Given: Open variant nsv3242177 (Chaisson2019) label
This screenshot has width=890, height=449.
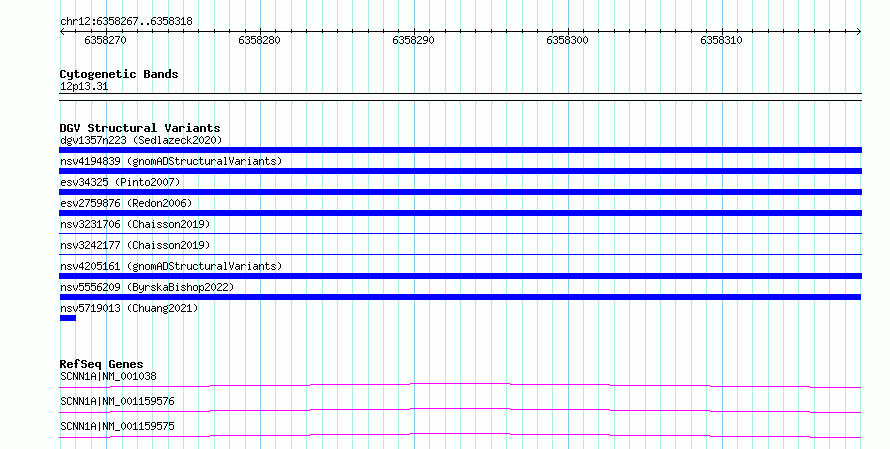Looking at the screenshot, I should click(x=135, y=245).
